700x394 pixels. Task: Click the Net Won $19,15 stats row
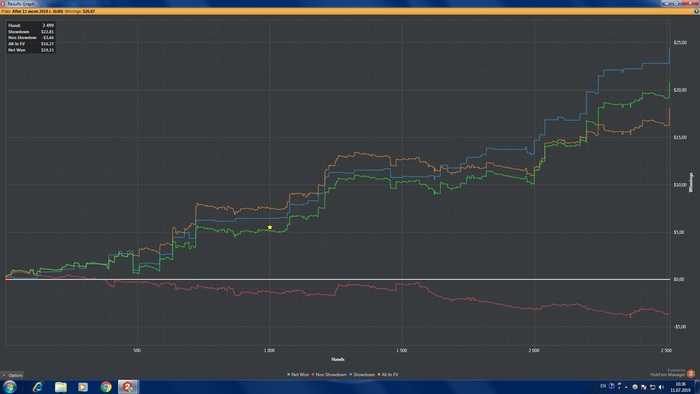(31, 50)
